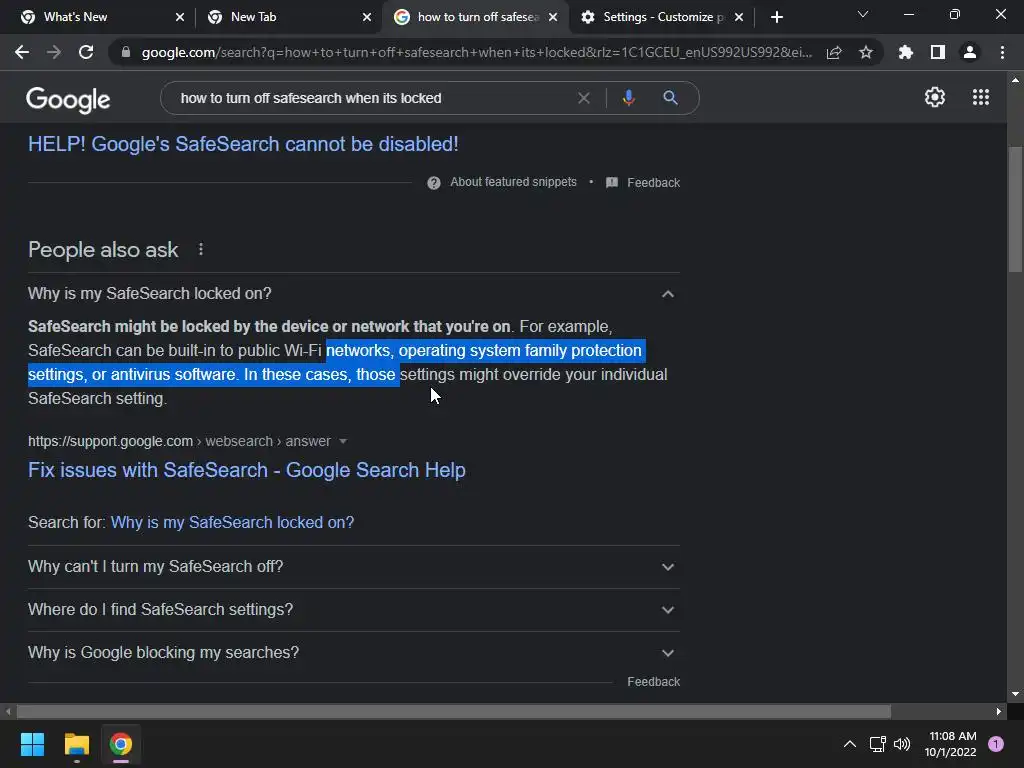Click the forward navigation arrow
Image resolution: width=1024 pixels, height=768 pixels.
(x=54, y=52)
